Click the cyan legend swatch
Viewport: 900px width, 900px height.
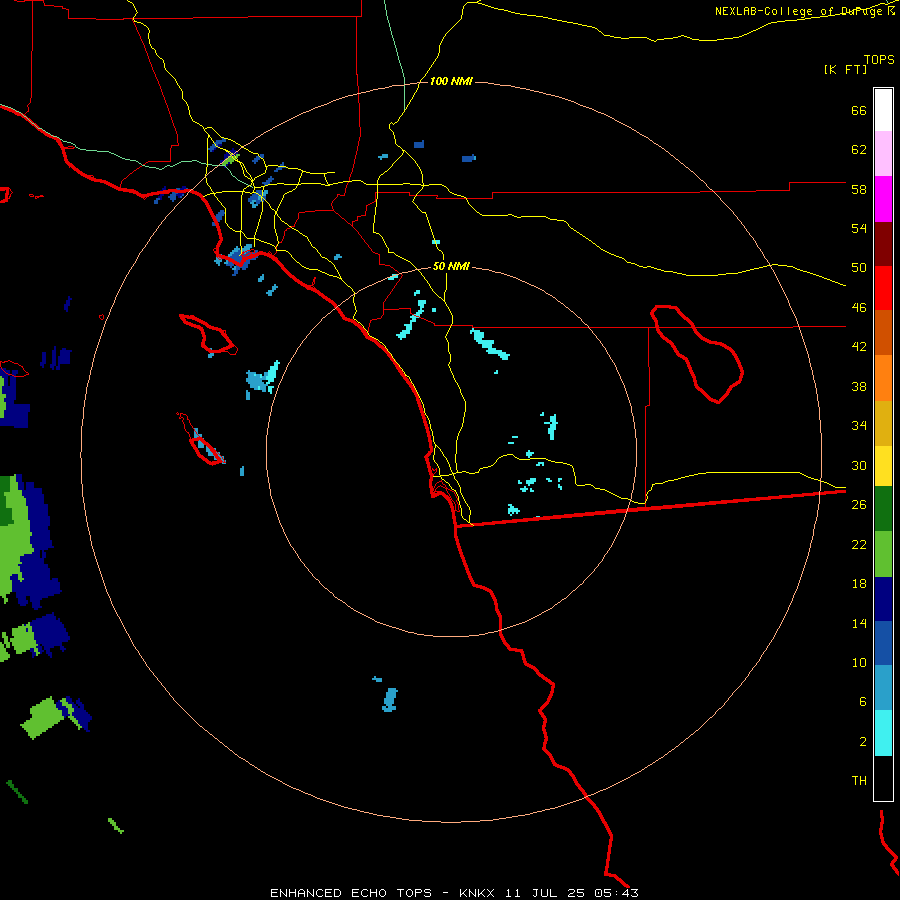(x=883, y=733)
